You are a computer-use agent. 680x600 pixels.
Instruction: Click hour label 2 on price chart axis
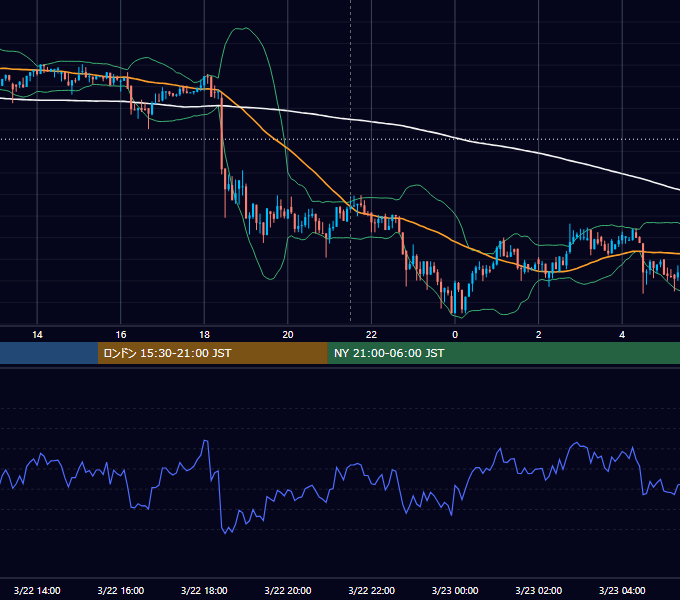[x=539, y=335]
